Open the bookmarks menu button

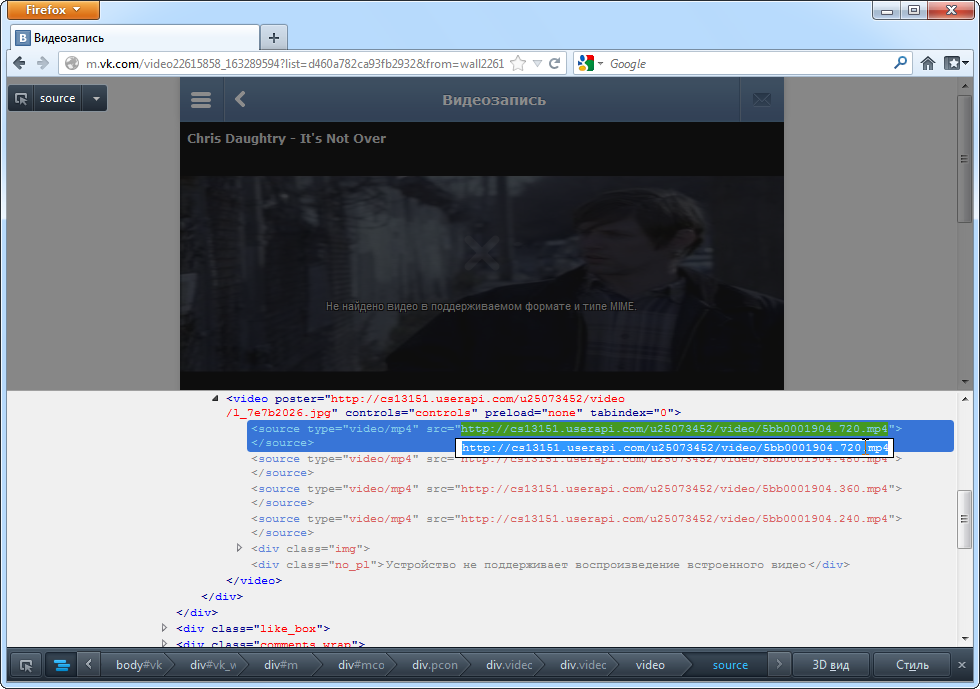pos(956,63)
